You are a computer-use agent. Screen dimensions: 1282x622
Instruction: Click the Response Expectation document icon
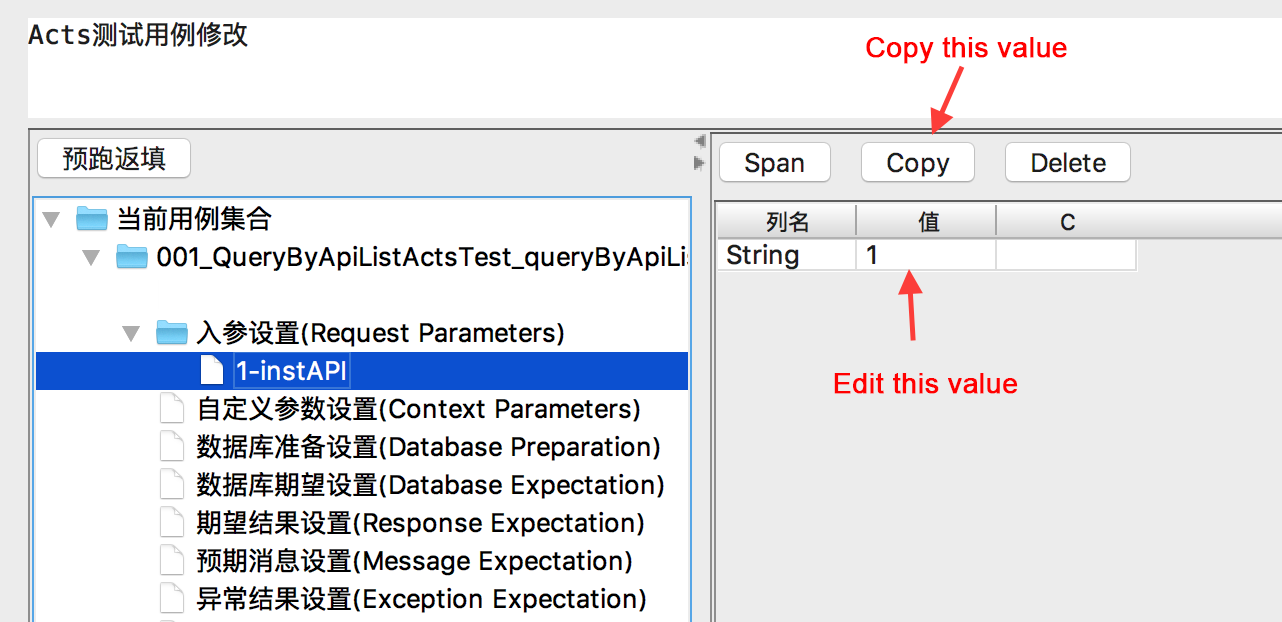click(x=173, y=523)
